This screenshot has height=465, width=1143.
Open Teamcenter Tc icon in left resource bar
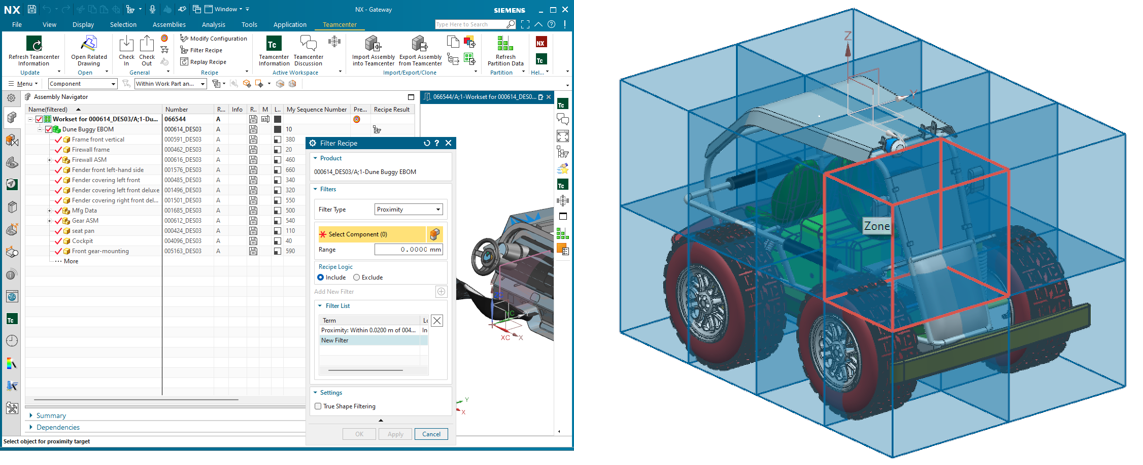pyautogui.click(x=11, y=319)
